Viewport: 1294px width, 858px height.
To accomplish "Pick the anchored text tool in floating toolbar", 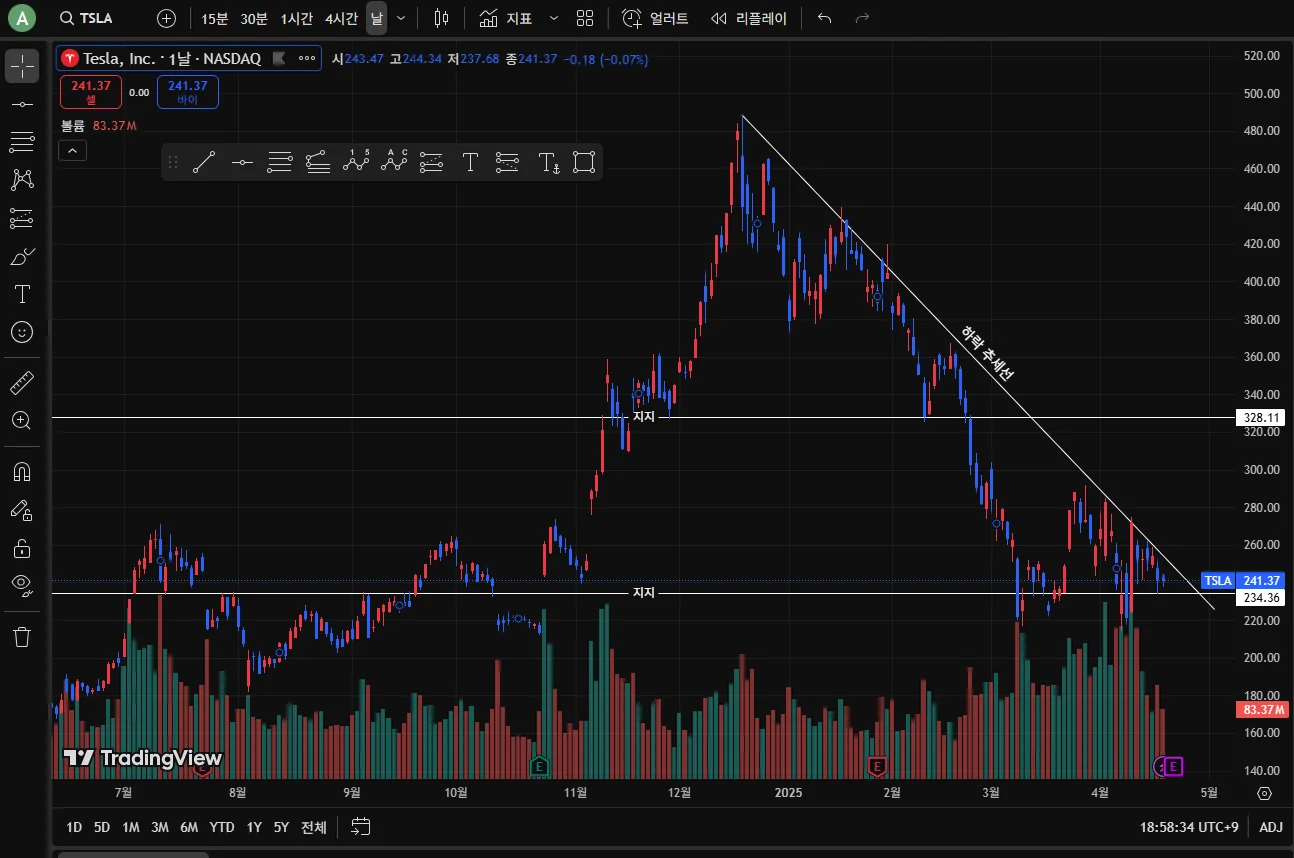I will 549,162.
